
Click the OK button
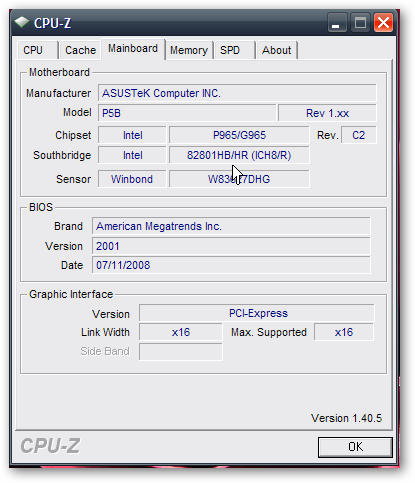[355, 447]
